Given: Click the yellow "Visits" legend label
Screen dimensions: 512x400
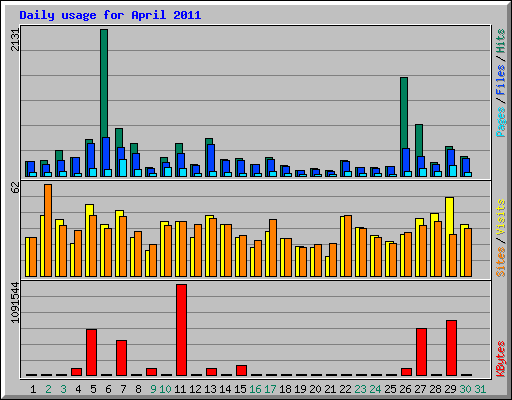Looking at the screenshot, I should point(500,218).
